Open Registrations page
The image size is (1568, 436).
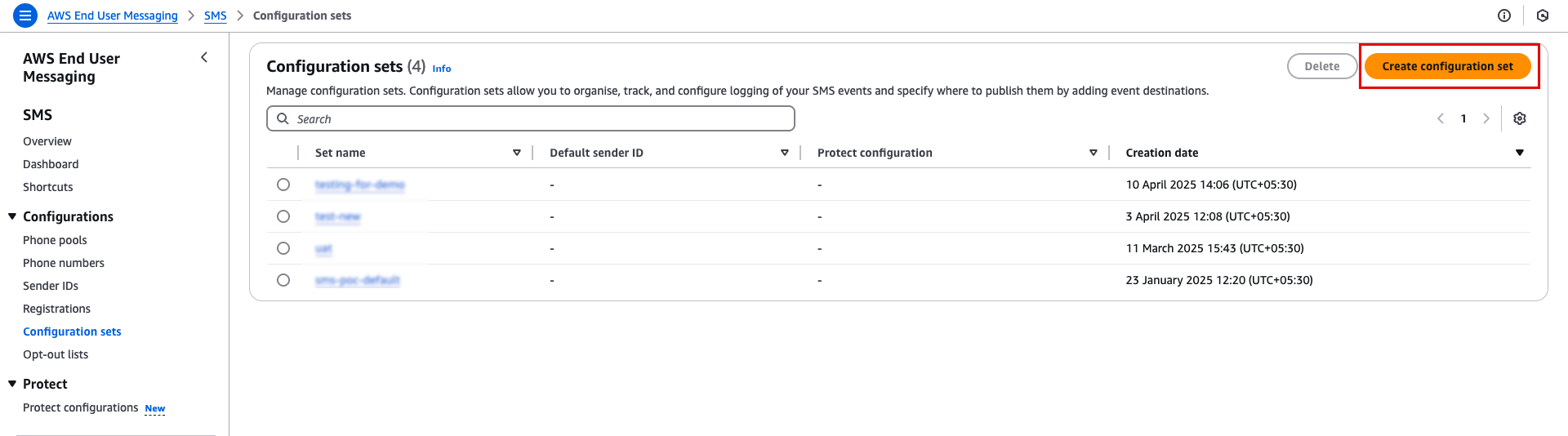pyautogui.click(x=56, y=309)
